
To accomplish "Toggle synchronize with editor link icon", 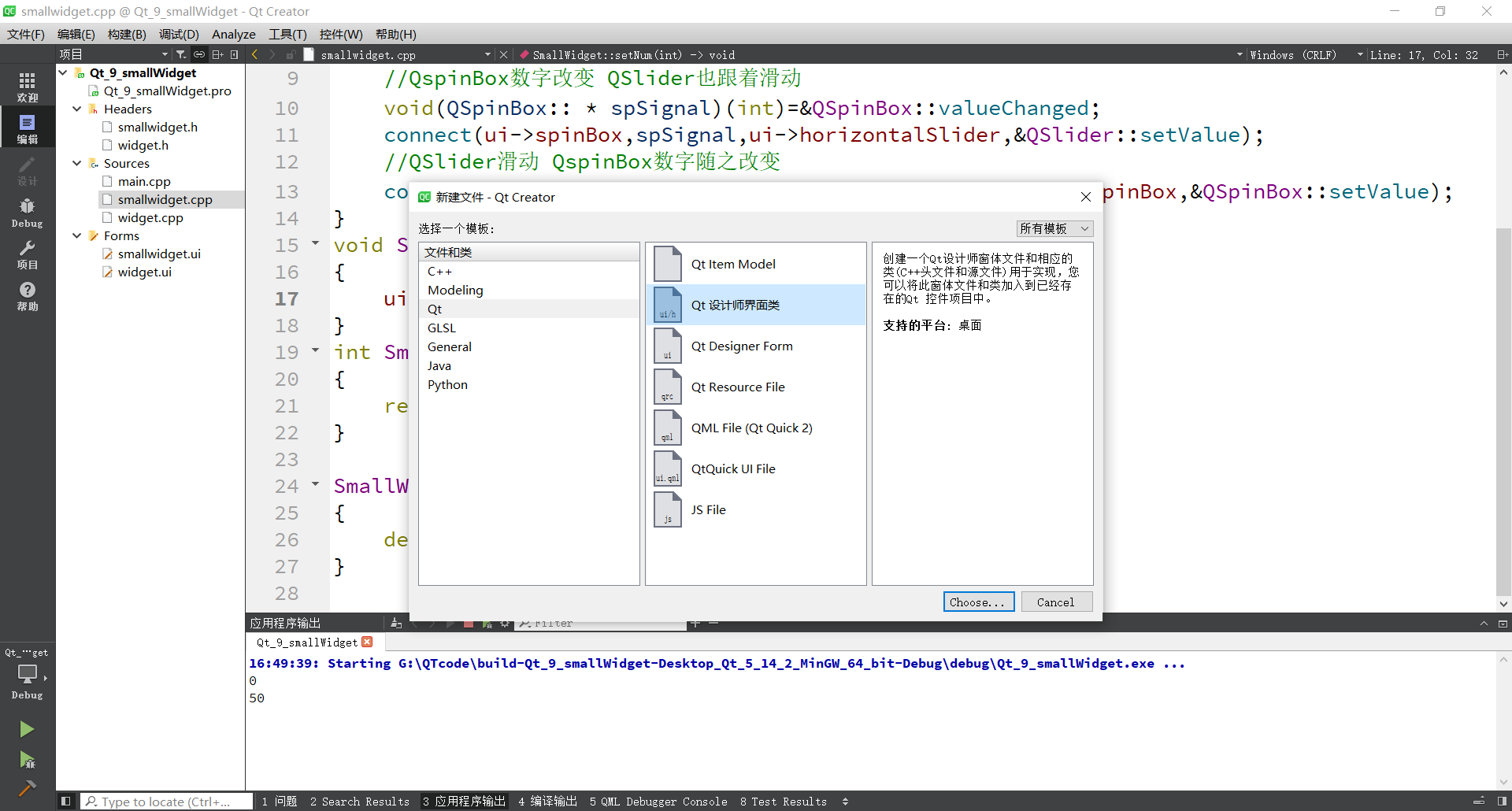I will (x=199, y=54).
